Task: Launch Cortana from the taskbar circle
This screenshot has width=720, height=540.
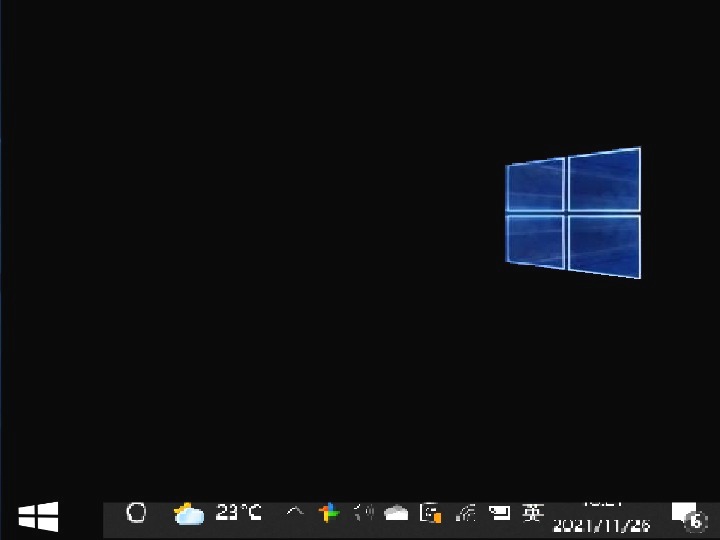Action: tap(136, 513)
